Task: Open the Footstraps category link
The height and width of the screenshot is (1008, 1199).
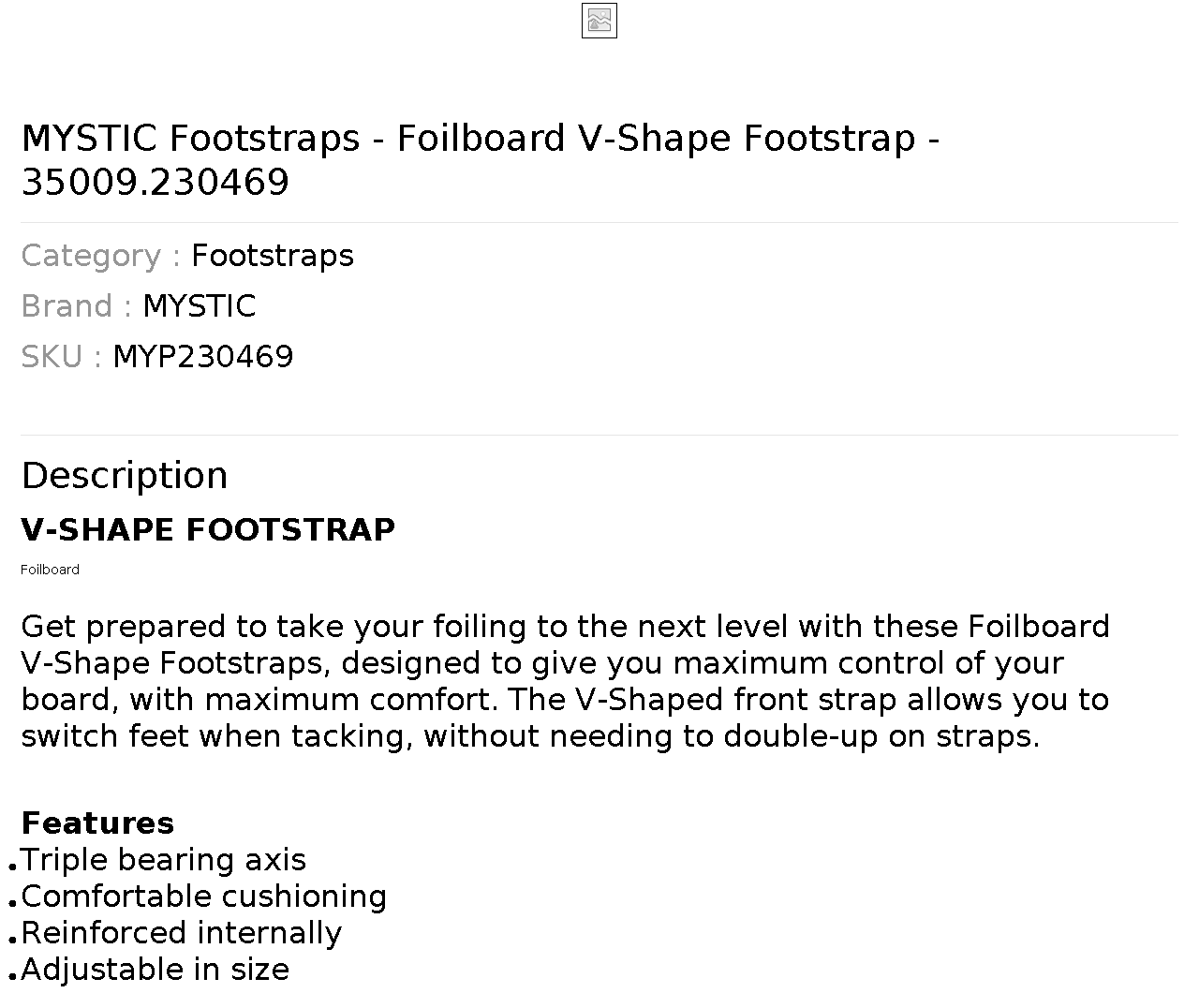Action: pyautogui.click(x=273, y=255)
